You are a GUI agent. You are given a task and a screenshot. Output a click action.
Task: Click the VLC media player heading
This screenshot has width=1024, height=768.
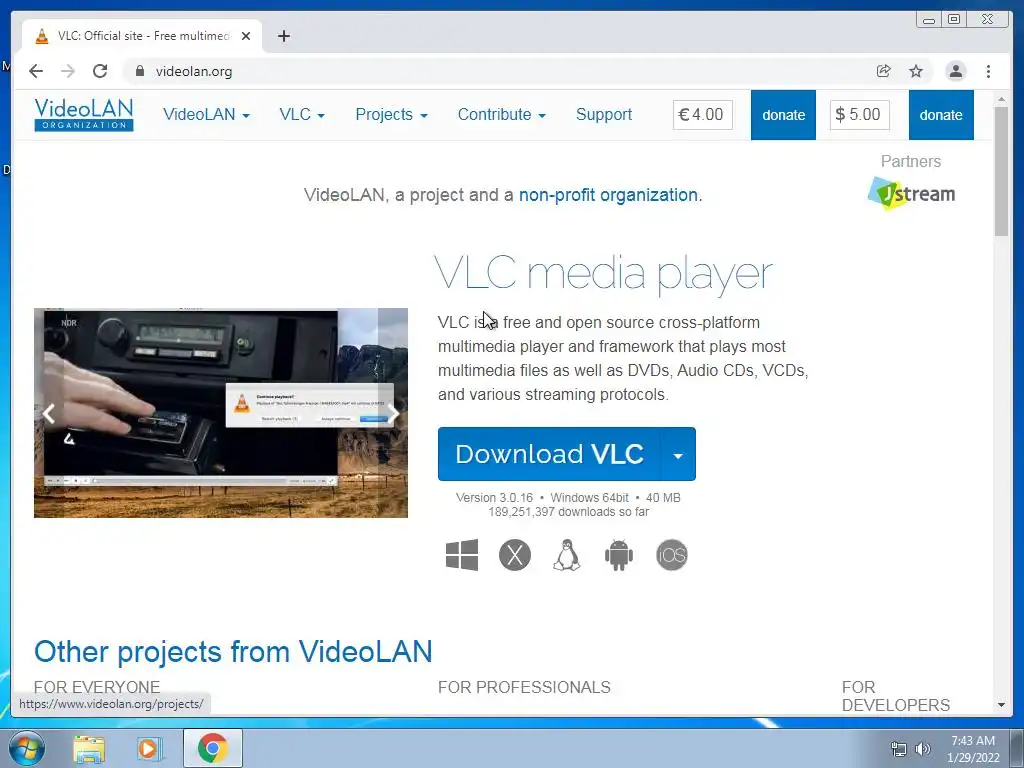point(603,273)
